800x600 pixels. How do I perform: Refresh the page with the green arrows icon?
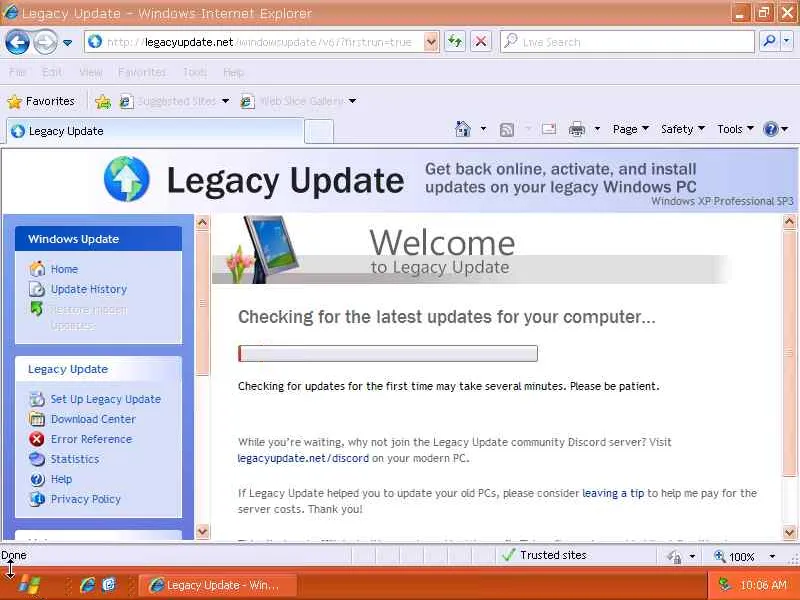click(x=455, y=42)
